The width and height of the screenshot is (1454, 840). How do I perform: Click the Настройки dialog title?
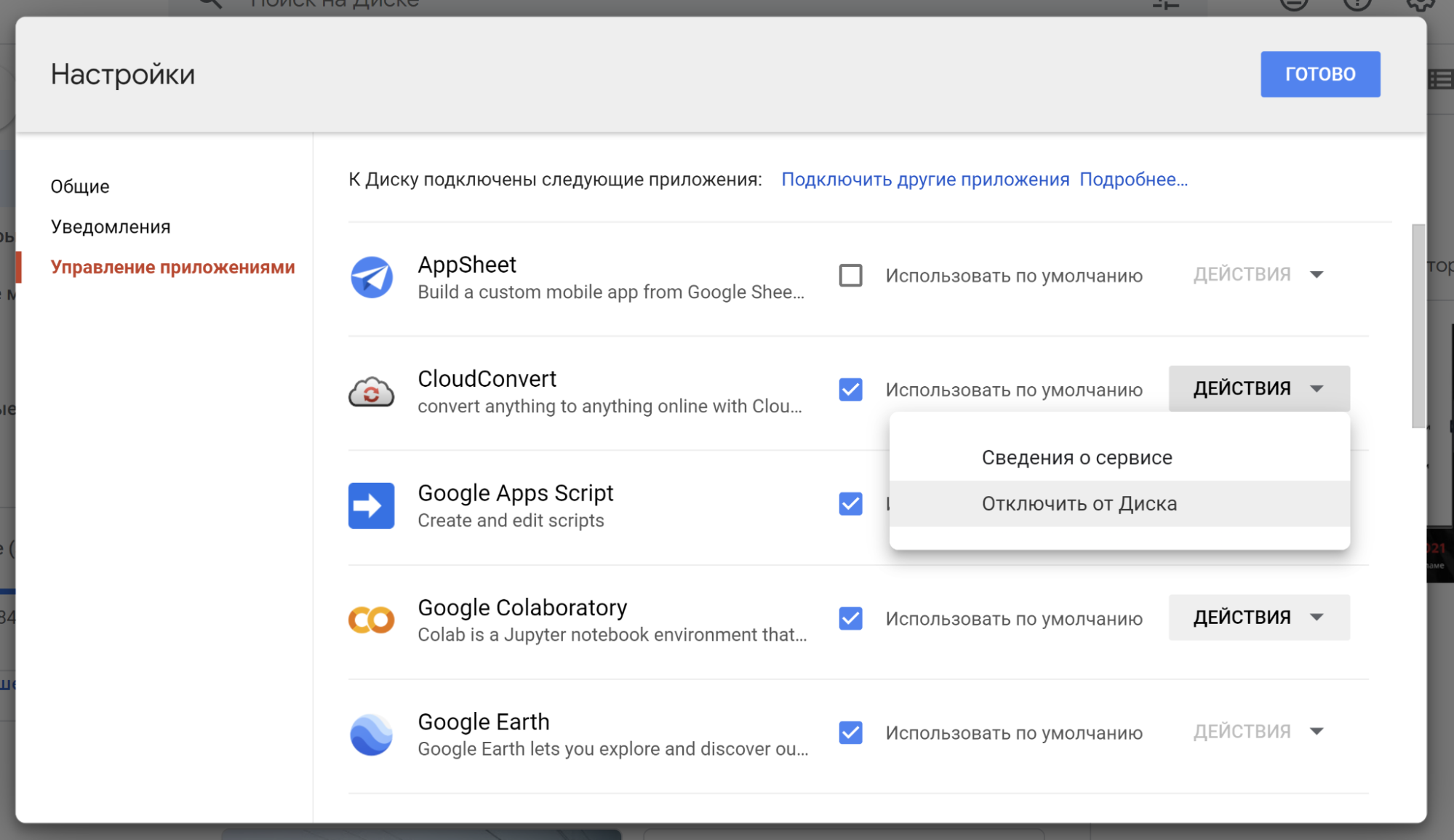click(123, 74)
